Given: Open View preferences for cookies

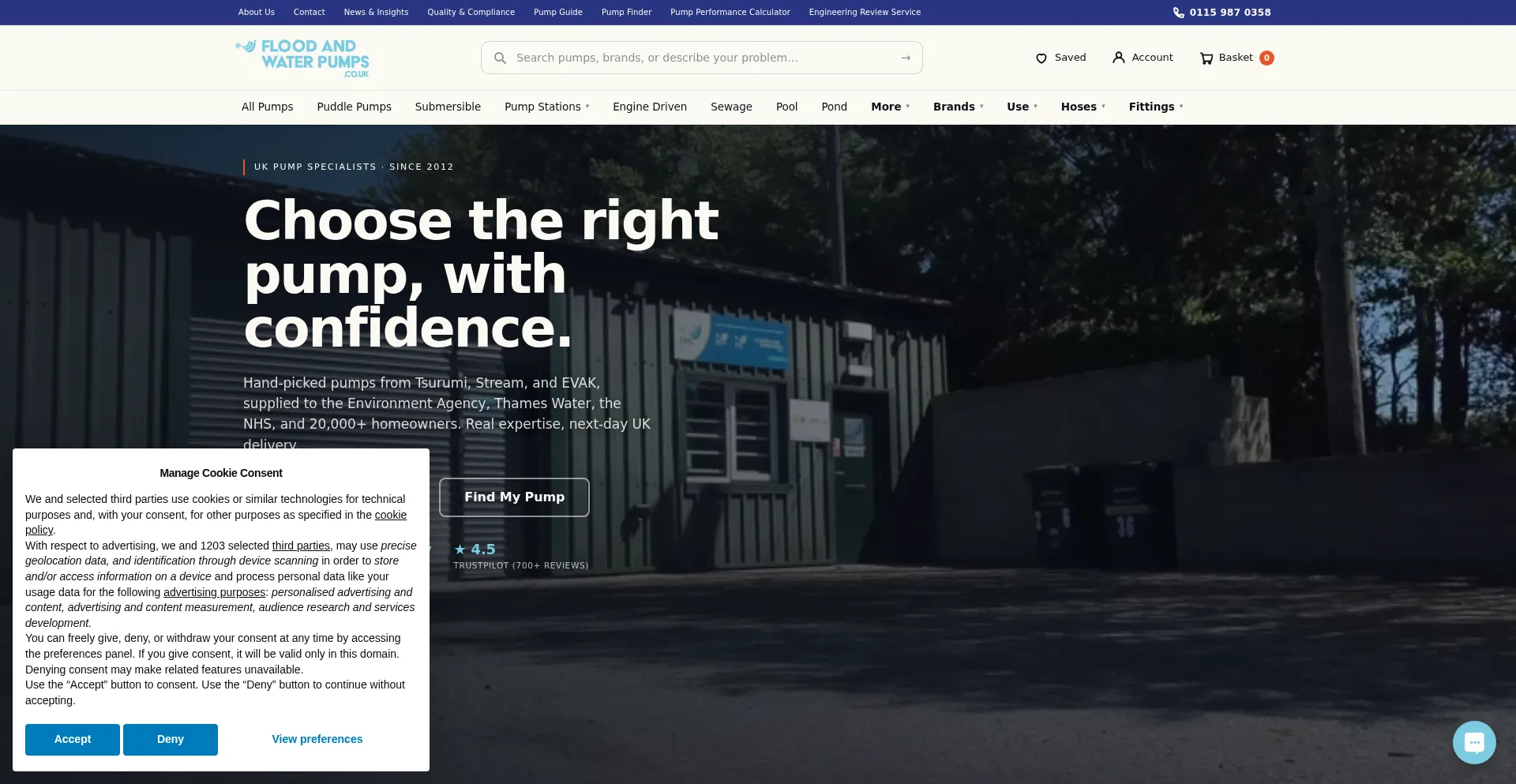Looking at the screenshot, I should tap(317, 740).
